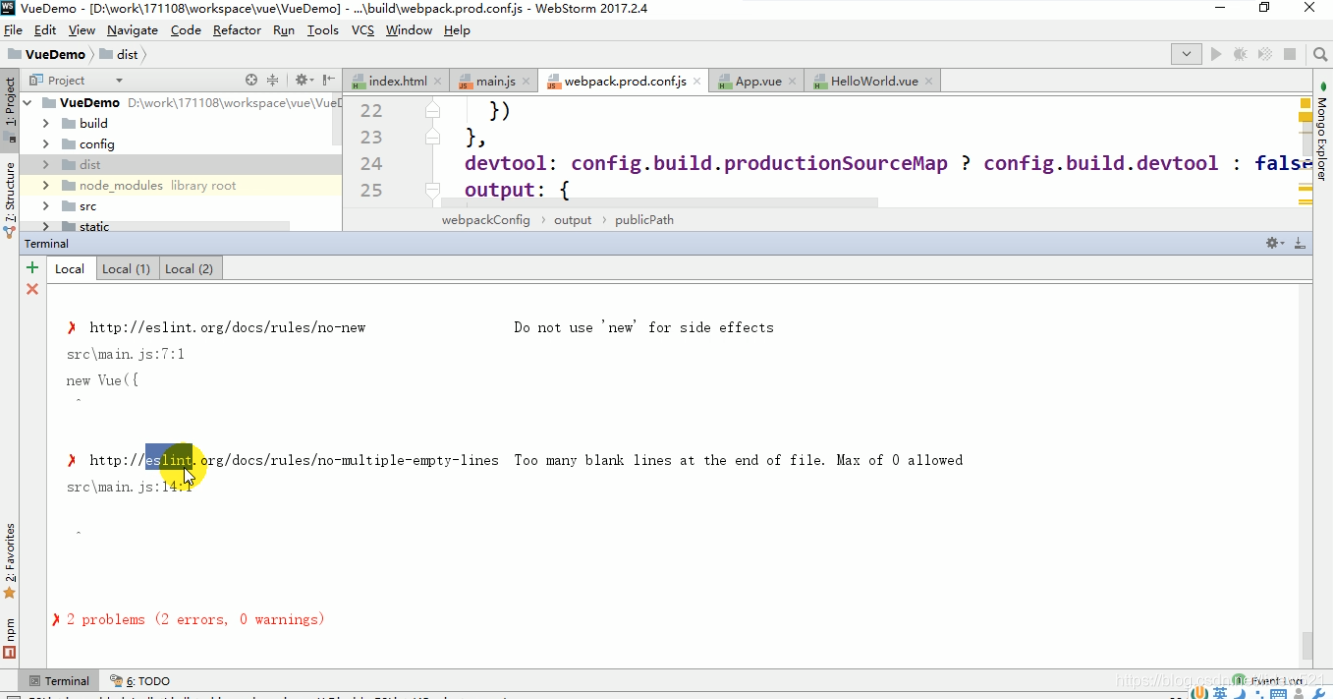This screenshot has width=1333, height=699.
Task: Expand the src folder
Action: click(x=46, y=206)
